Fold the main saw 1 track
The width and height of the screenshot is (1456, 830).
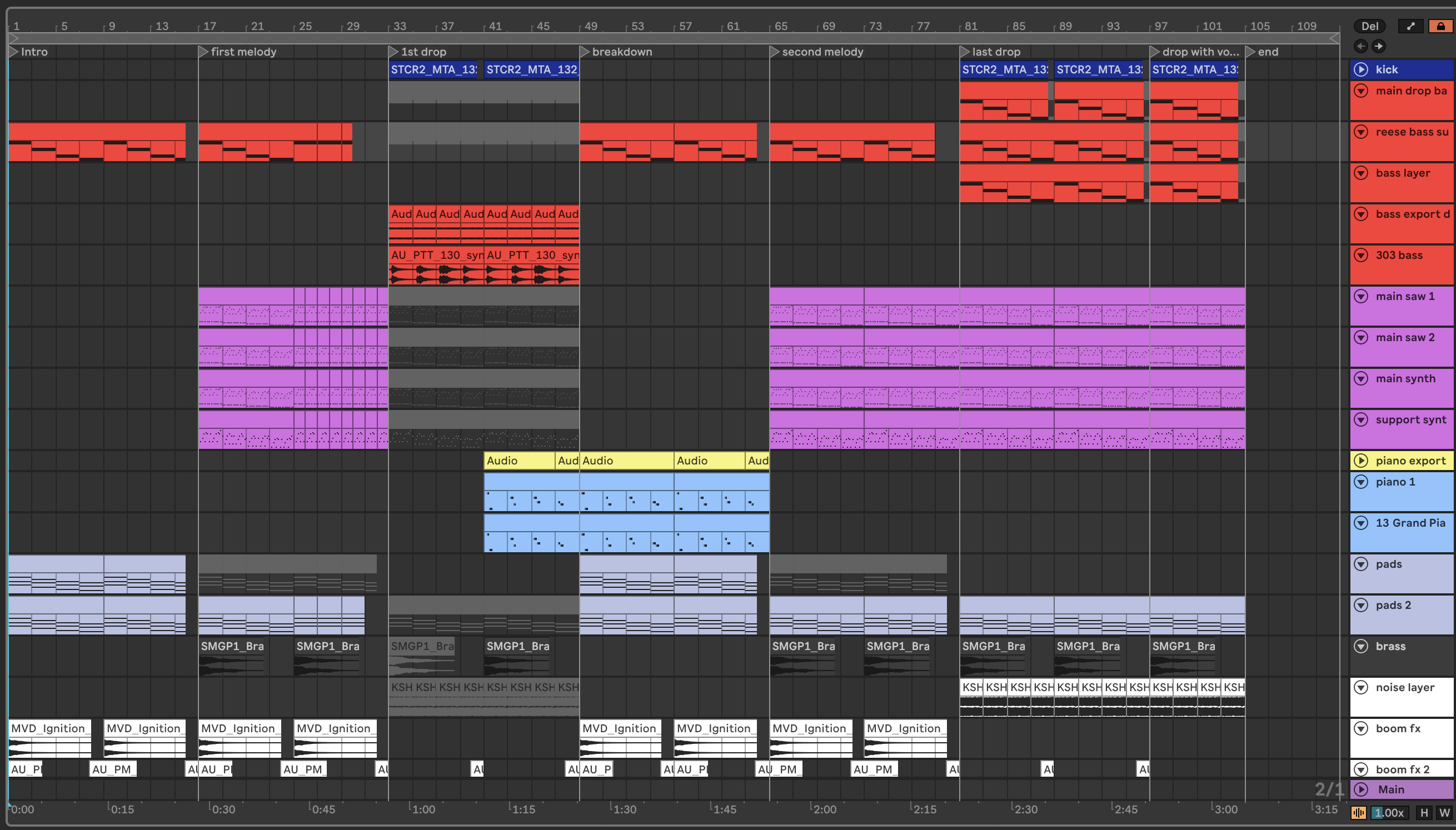(1362, 296)
